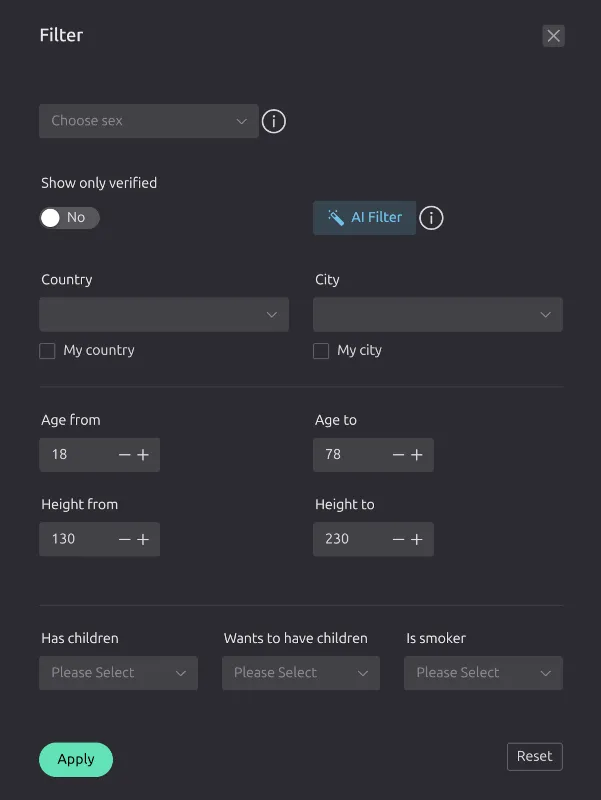Enable the My city checkbox
The width and height of the screenshot is (601, 800).
[321, 351]
